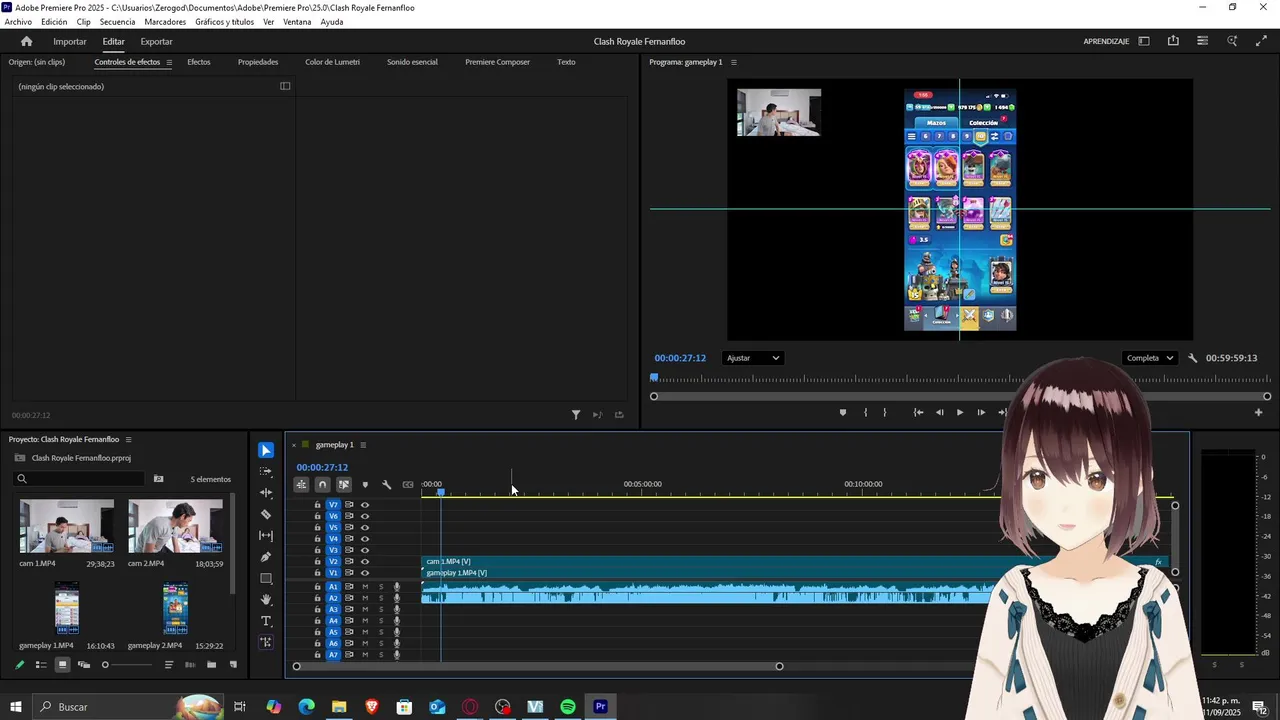
Task: Click the Program monitor playhead scrubber
Action: tap(654, 378)
